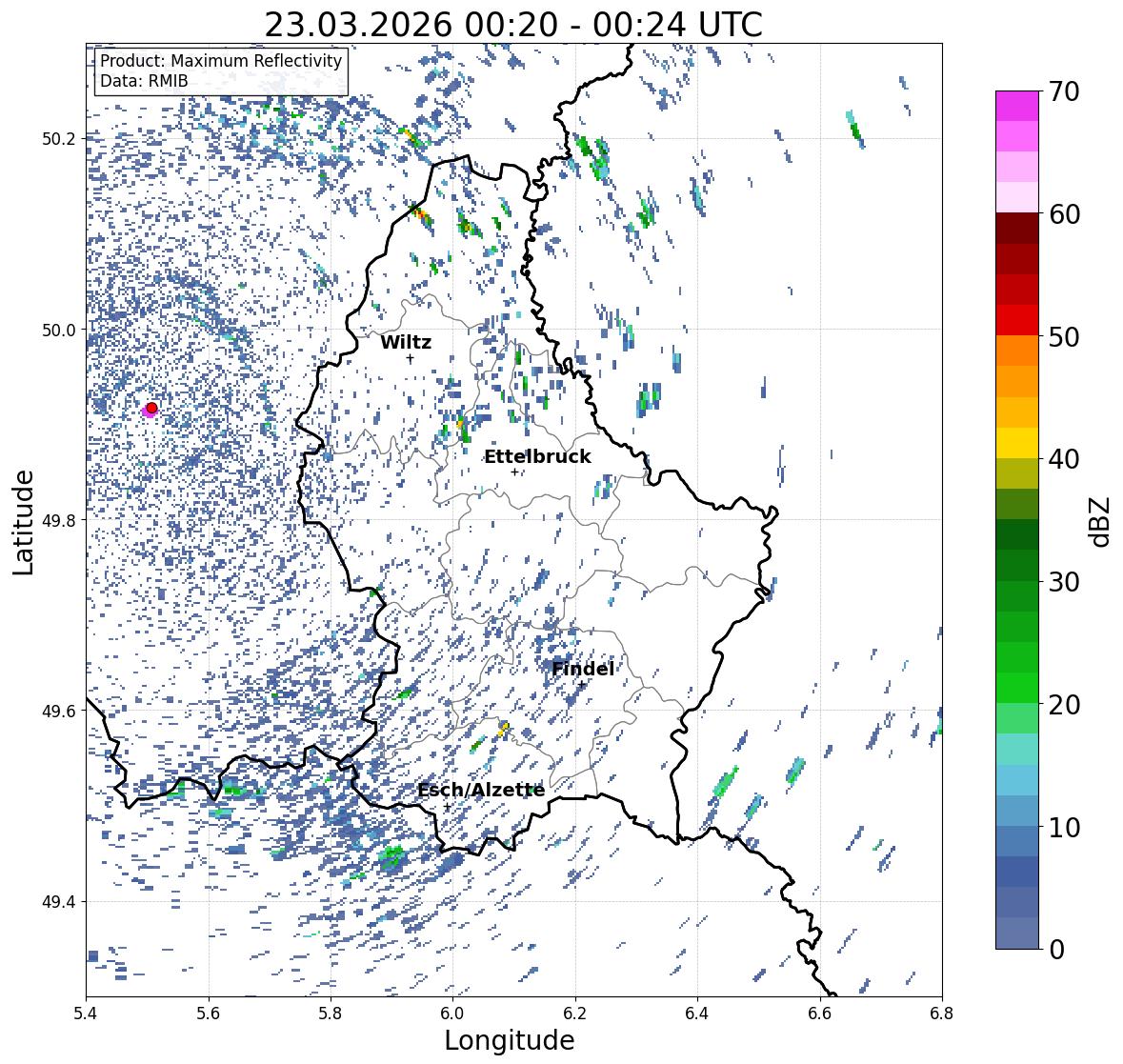The image size is (1123, 1064).
Task: Click the 5.6 longitude tick label
Action: pos(209,1013)
